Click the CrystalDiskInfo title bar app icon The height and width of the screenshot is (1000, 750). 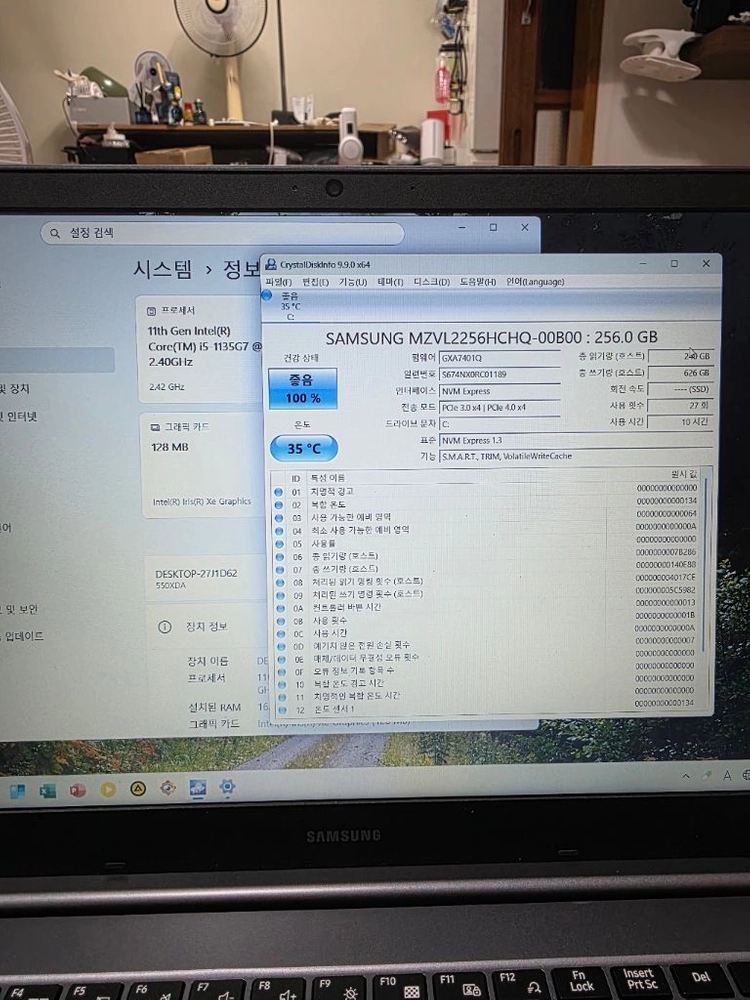click(271, 264)
